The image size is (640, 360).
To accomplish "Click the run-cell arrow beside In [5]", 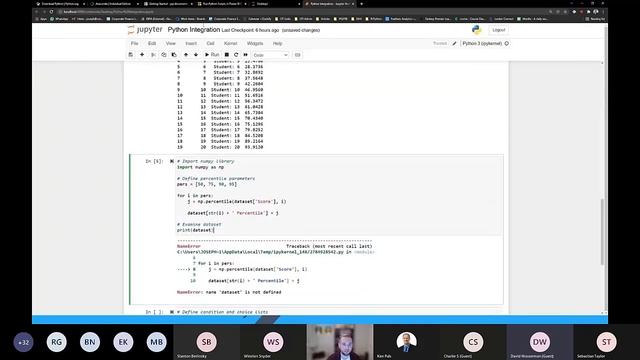I will pos(172,161).
